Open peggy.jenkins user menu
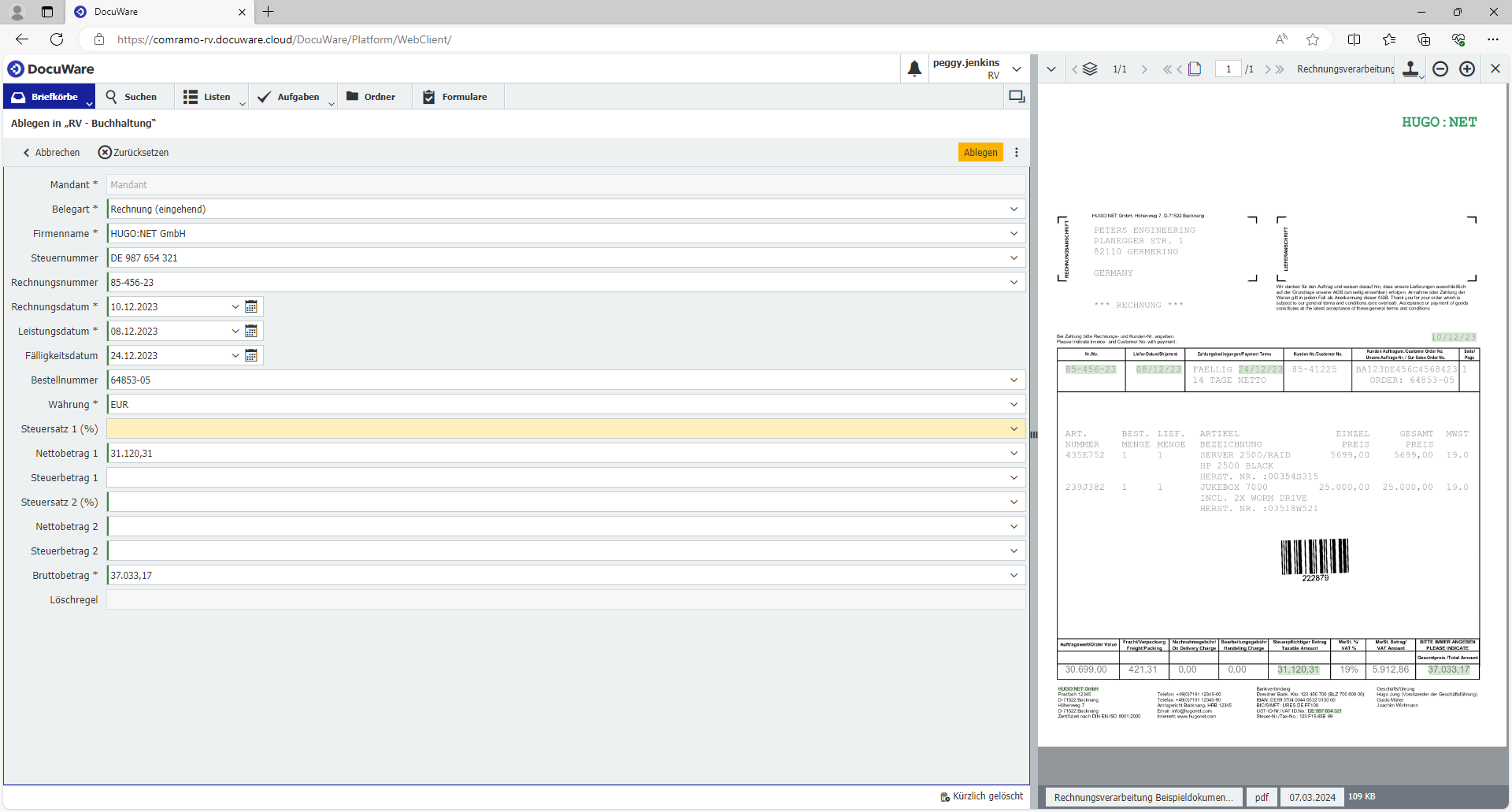This screenshot has height=812, width=1512. point(977,69)
